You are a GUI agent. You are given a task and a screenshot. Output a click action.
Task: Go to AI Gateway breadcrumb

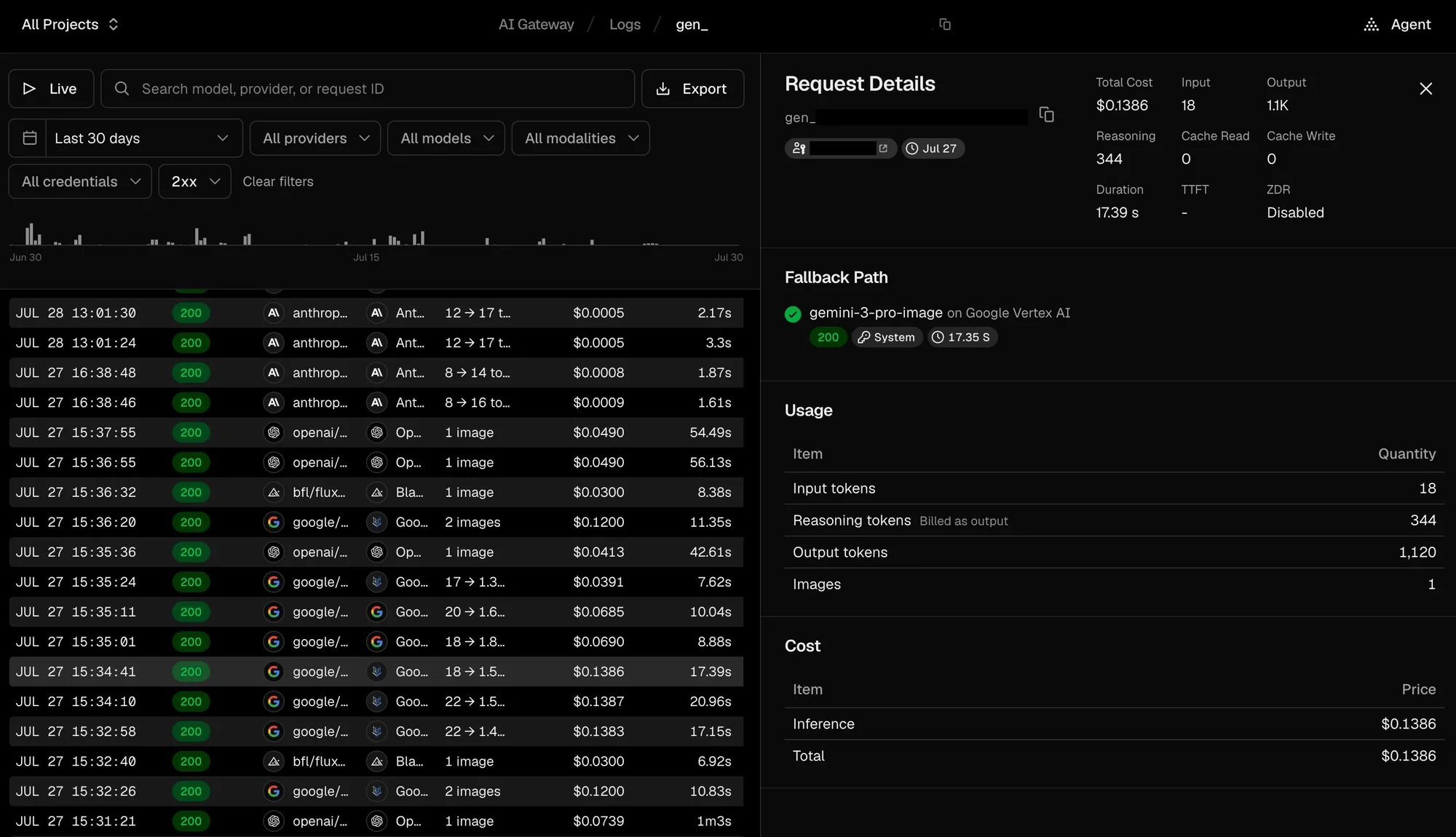[x=536, y=24]
